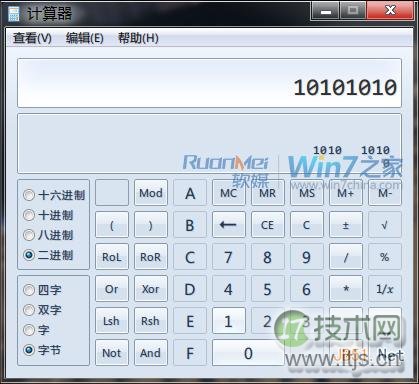Click the plus-minus sign button

pos(346,225)
